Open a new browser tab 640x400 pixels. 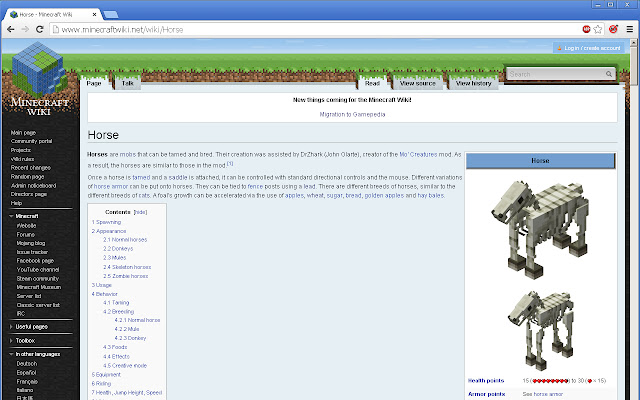point(111,15)
